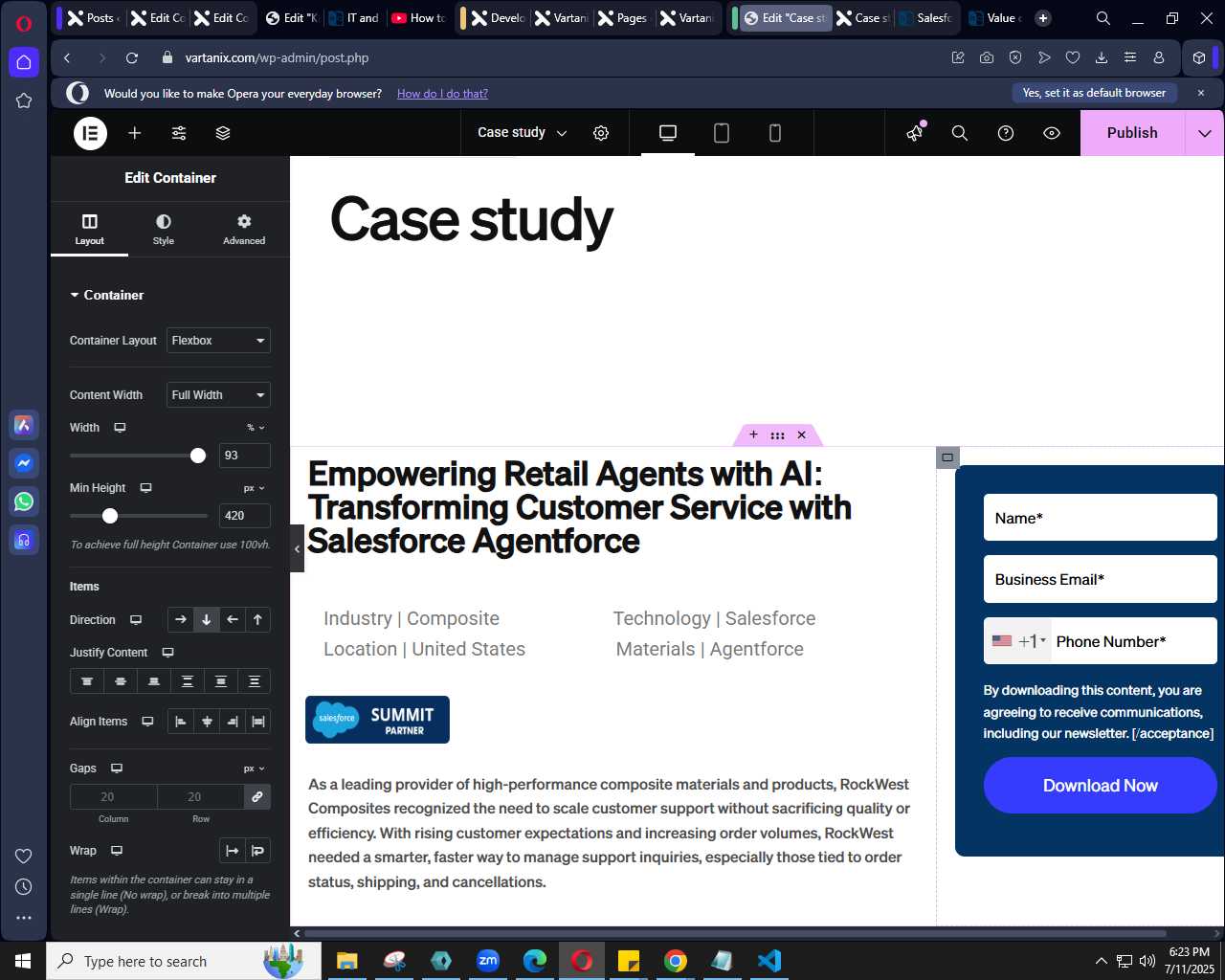
Task: Open the Salesforce browser tab
Action: pos(925,18)
